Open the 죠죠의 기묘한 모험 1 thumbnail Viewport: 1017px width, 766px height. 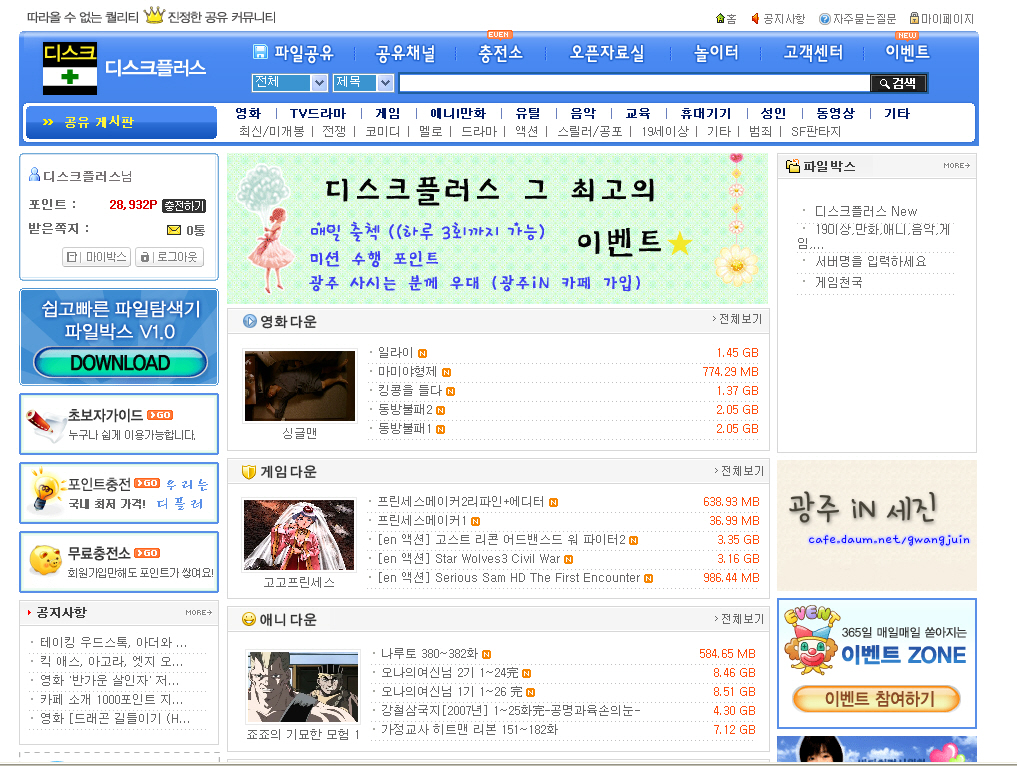coord(302,687)
